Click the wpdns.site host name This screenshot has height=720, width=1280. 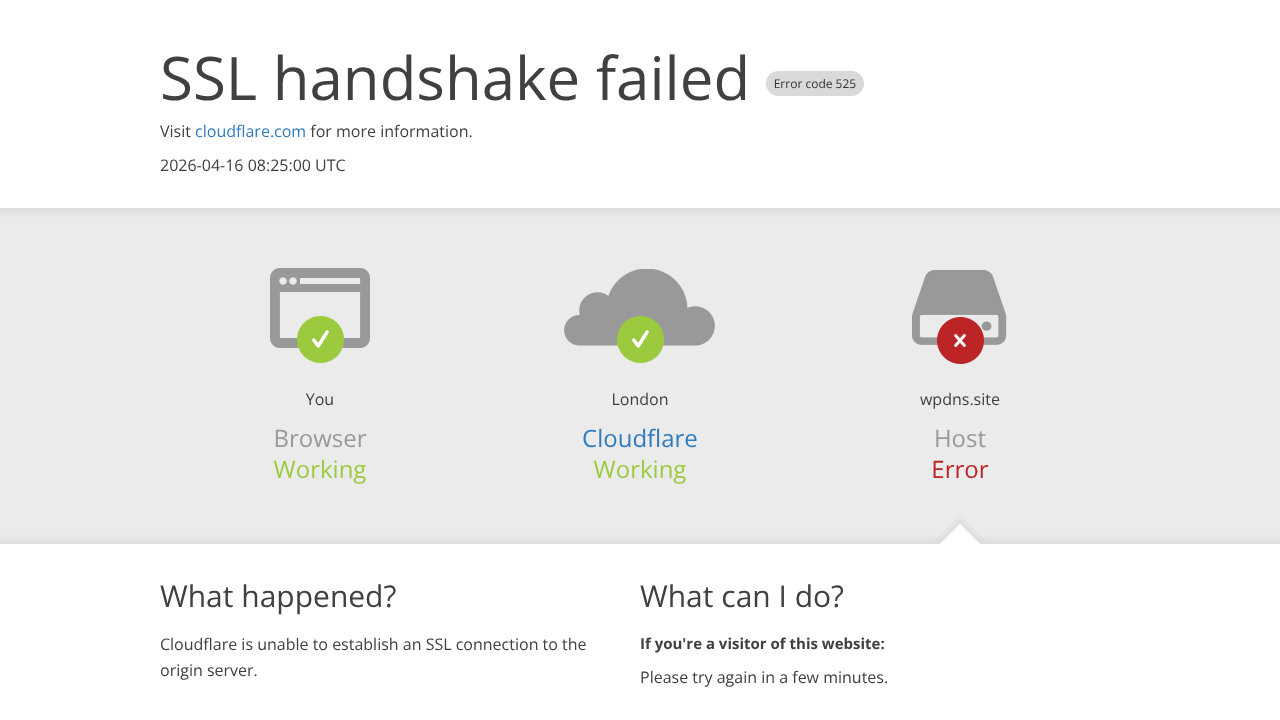960,399
